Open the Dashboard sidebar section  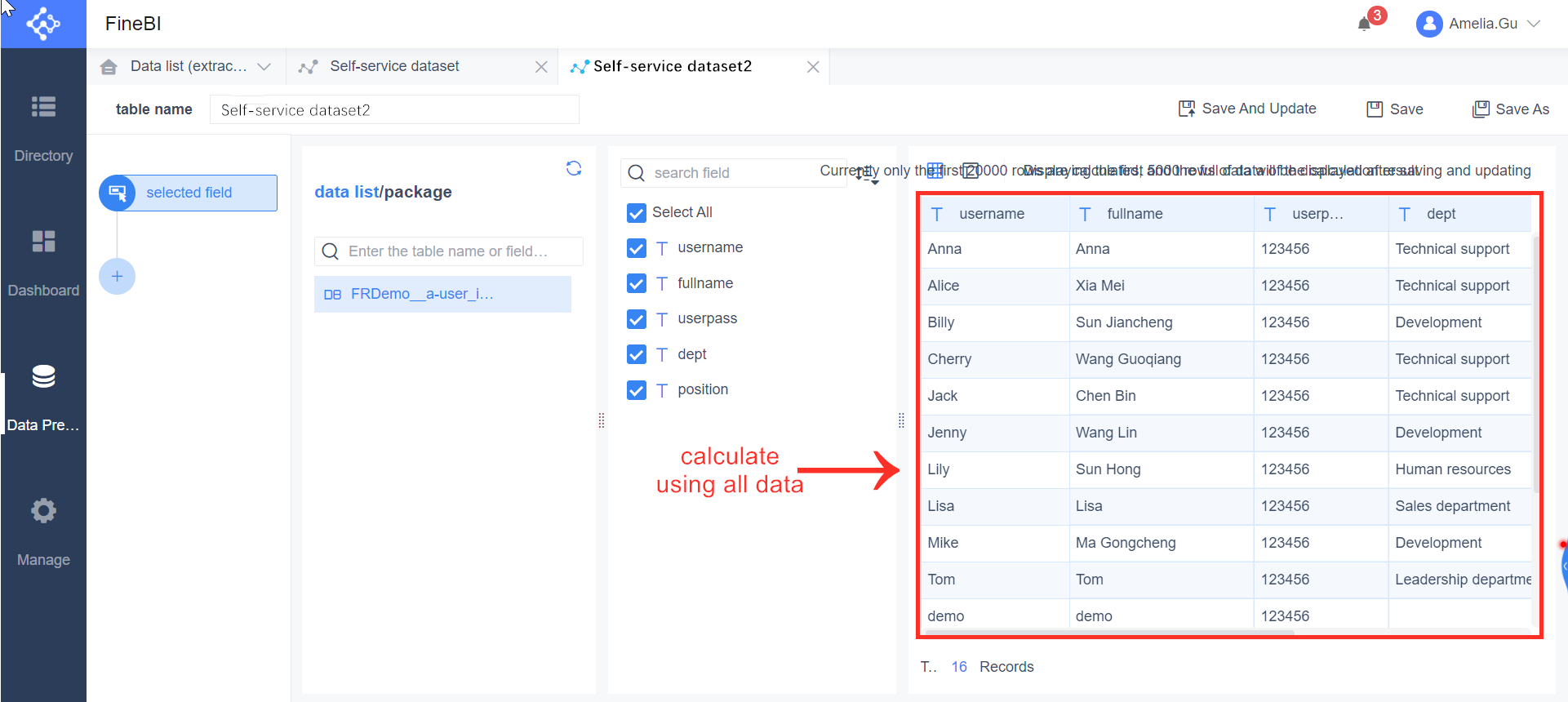click(43, 263)
